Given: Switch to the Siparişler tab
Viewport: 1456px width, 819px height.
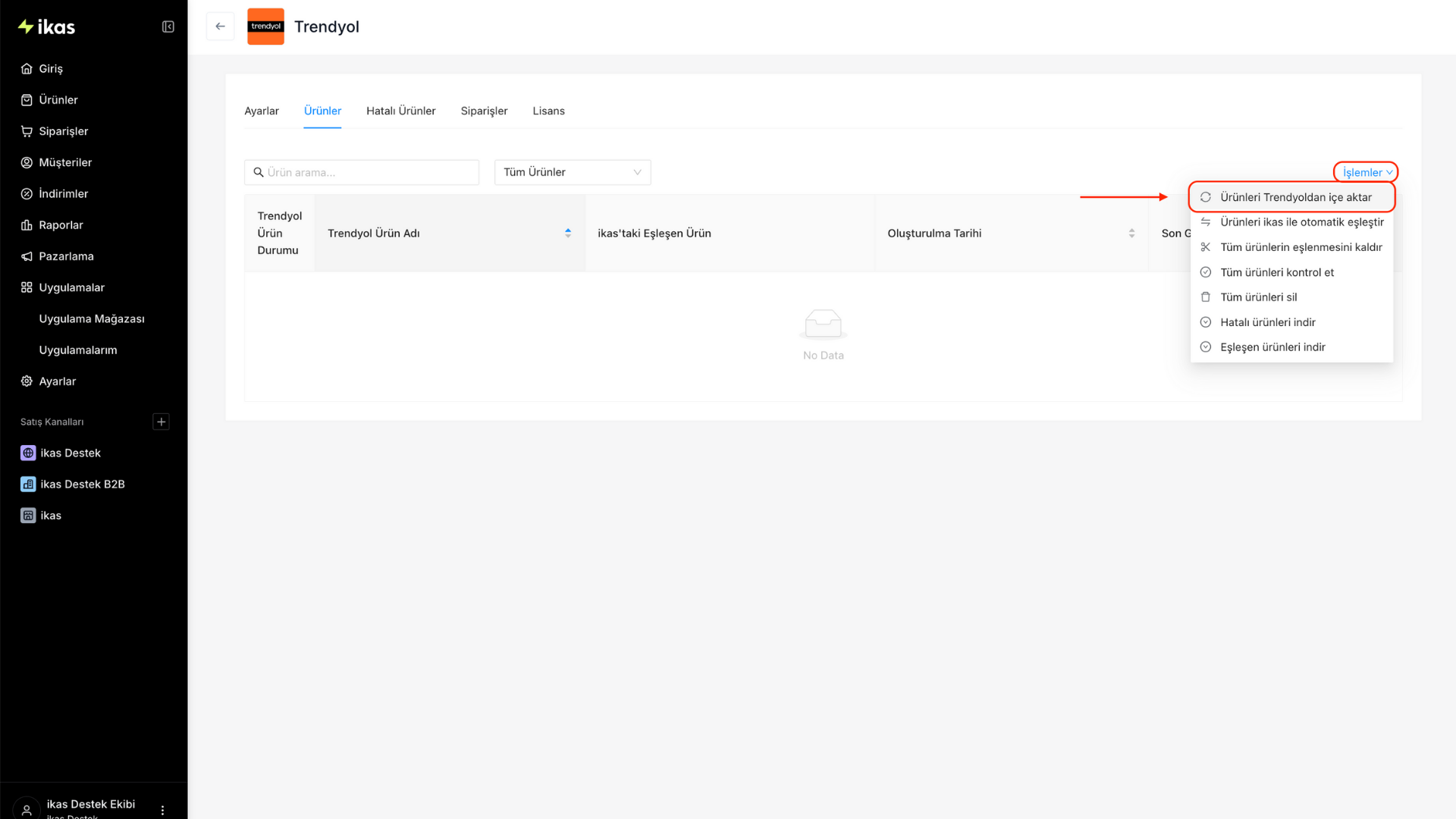Looking at the screenshot, I should [x=484, y=111].
